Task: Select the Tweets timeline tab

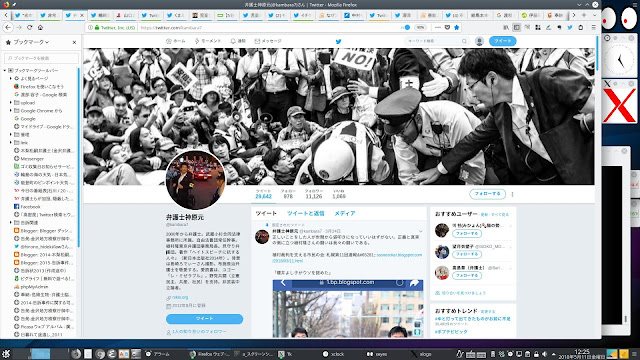Action: coord(266,213)
